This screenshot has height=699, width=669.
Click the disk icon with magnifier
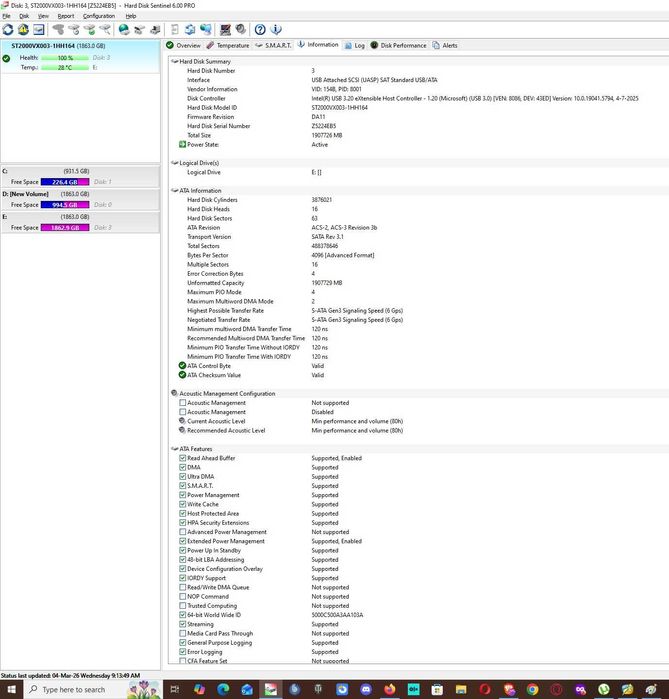(x=105, y=29)
